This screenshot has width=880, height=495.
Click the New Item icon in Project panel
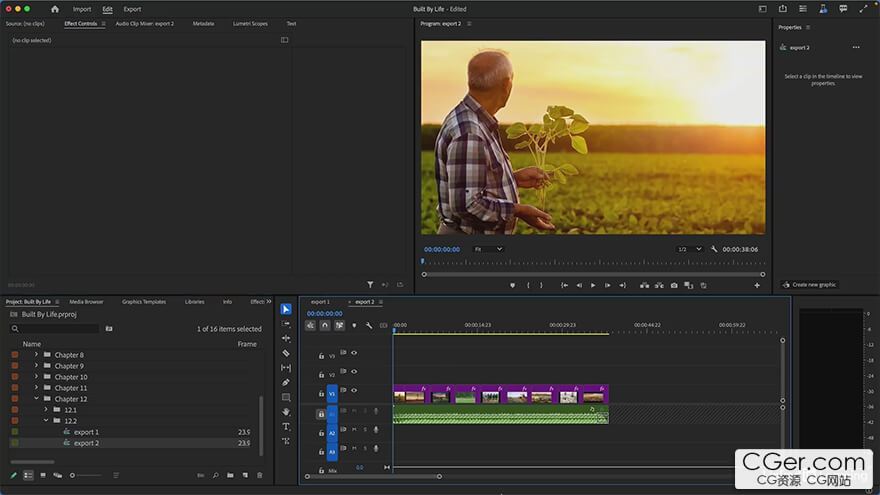245,475
